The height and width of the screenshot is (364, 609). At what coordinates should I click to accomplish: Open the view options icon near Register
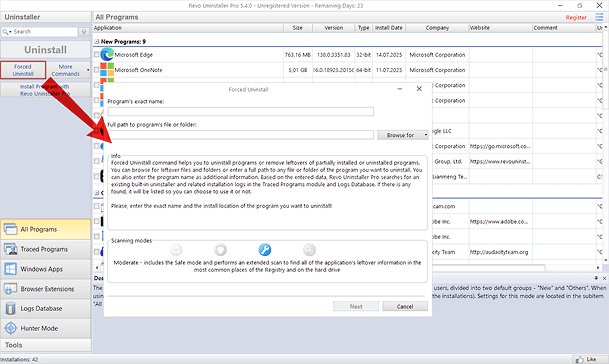(599, 17)
